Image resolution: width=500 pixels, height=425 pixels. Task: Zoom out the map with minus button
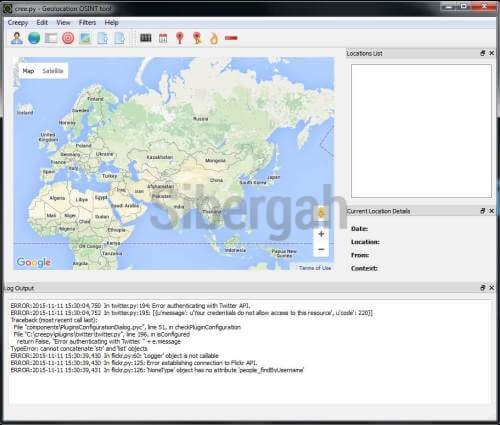[321, 249]
